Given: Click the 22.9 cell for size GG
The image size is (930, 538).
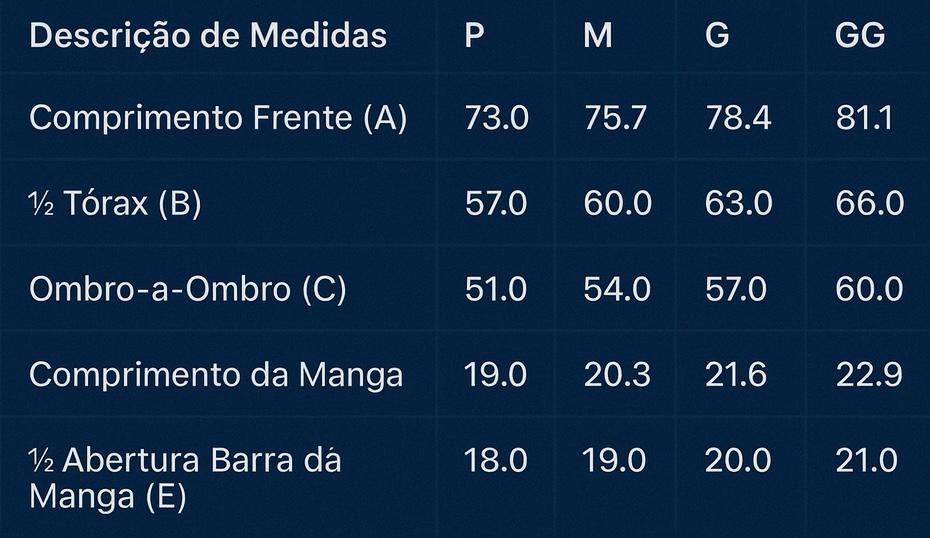Looking at the screenshot, I should (869, 374).
